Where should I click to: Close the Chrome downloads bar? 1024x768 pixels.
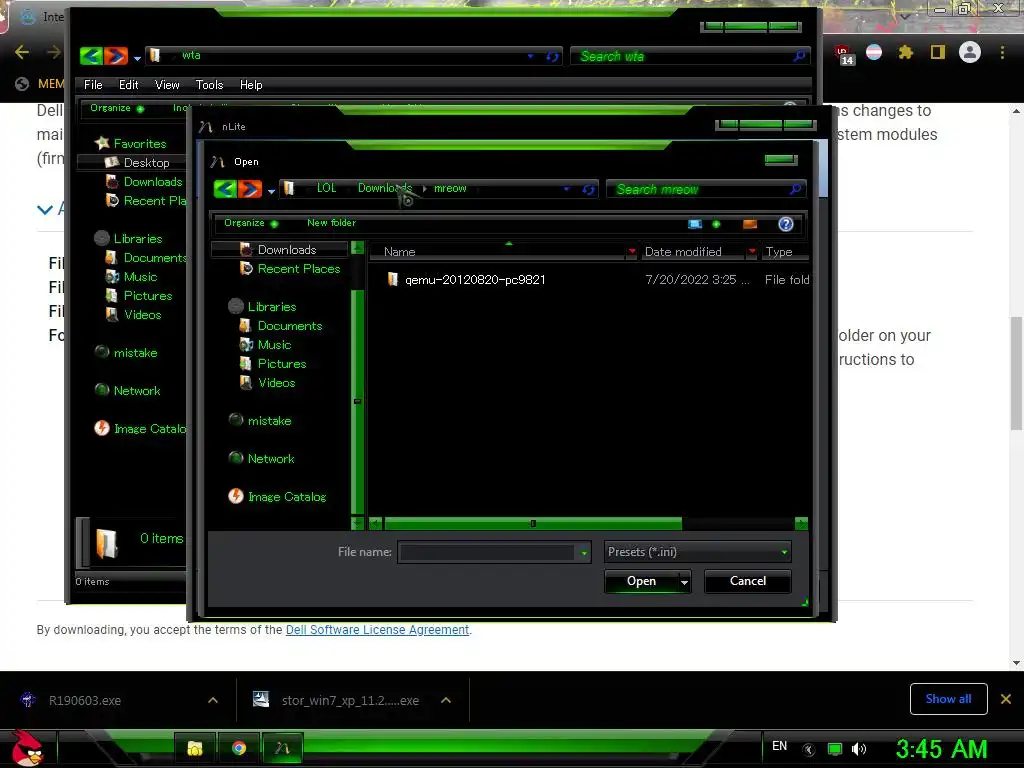(1006, 699)
